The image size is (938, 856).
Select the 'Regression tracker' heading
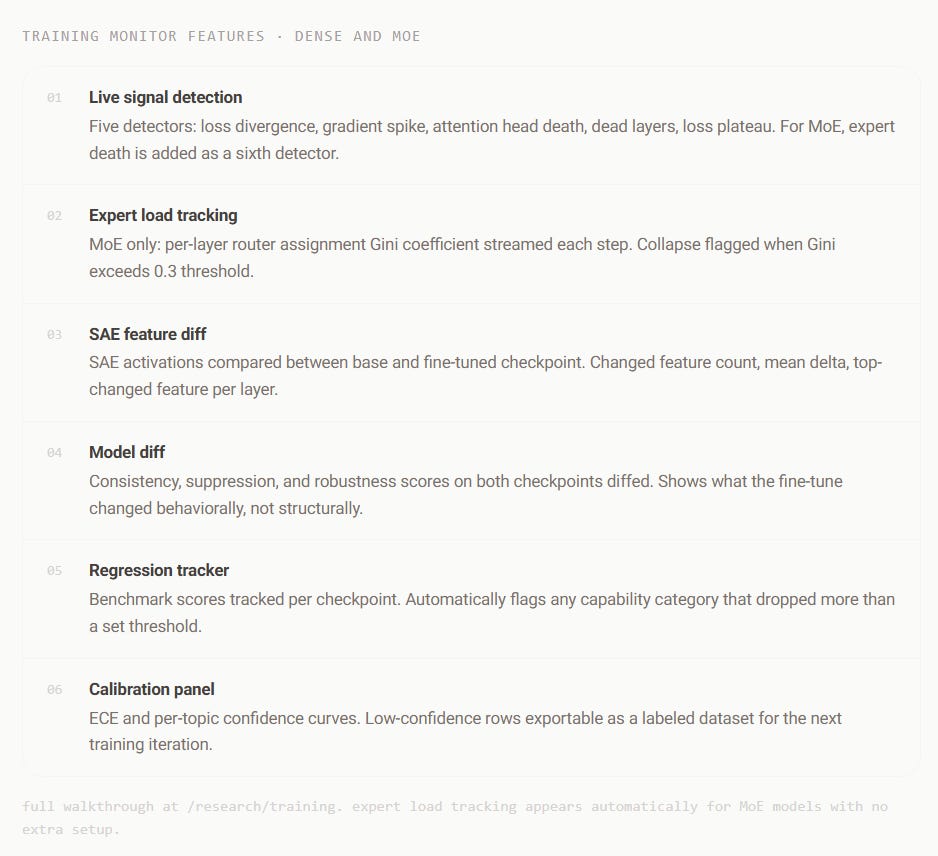click(159, 571)
